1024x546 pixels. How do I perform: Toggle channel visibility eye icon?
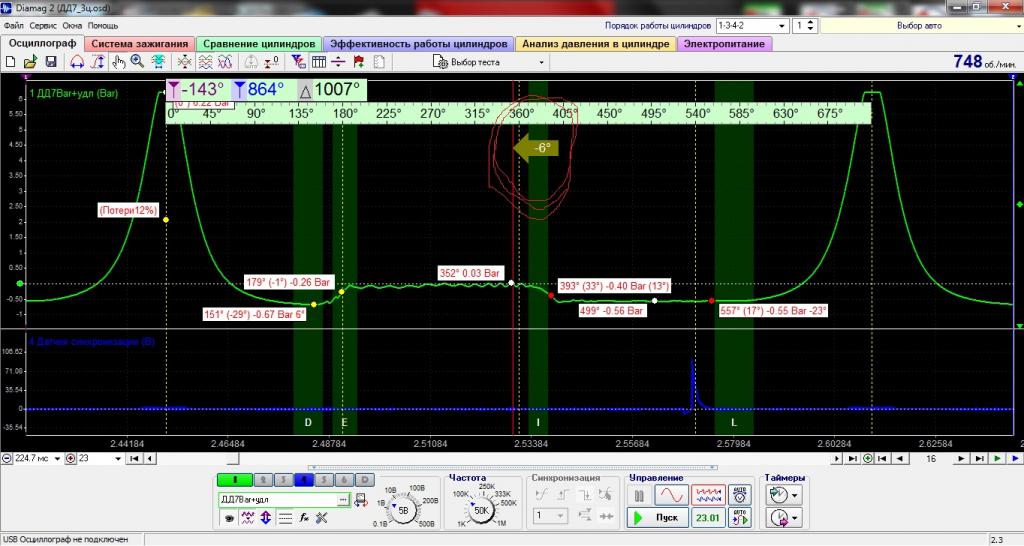[x=229, y=518]
